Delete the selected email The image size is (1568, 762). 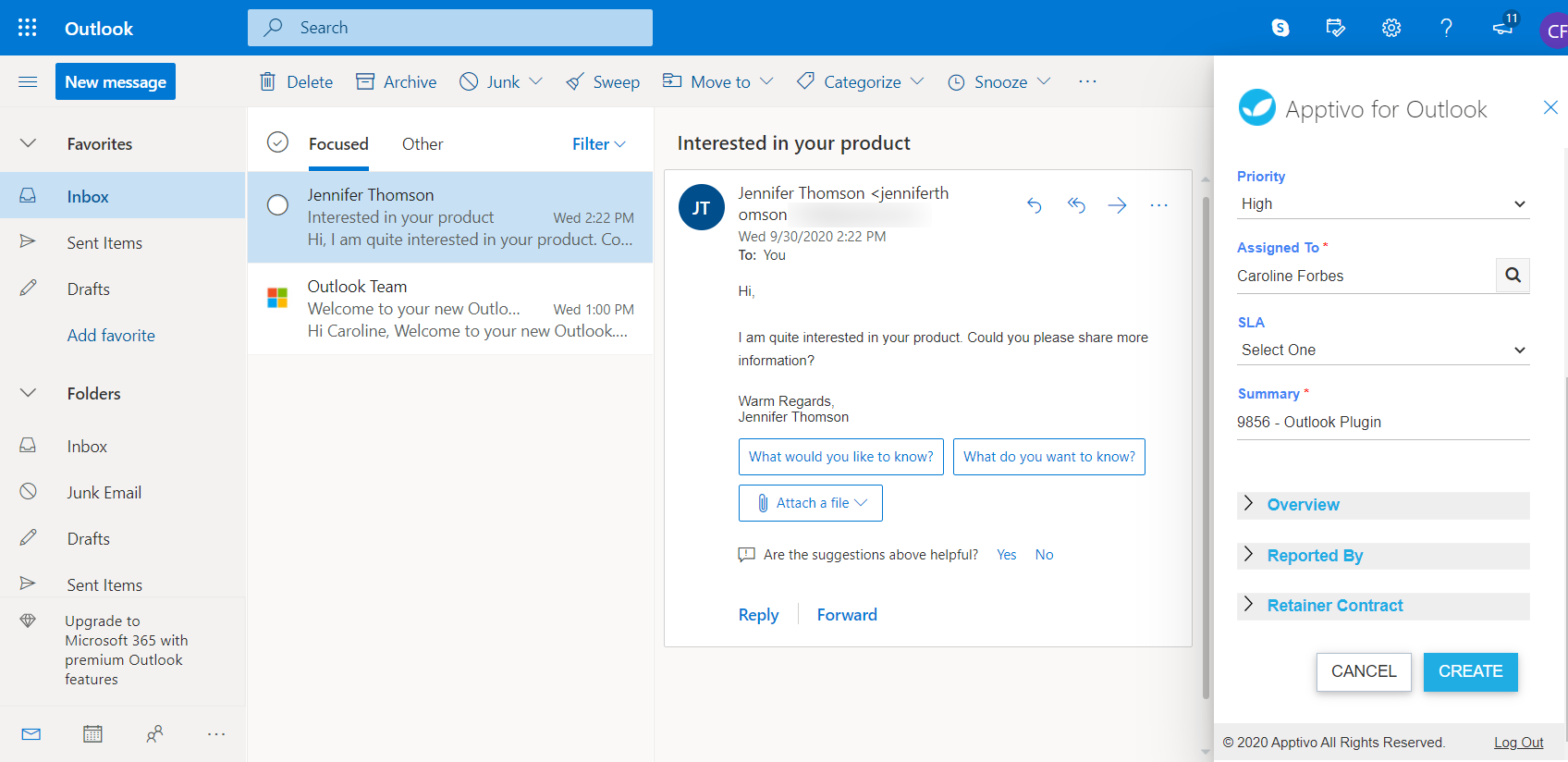tap(296, 82)
